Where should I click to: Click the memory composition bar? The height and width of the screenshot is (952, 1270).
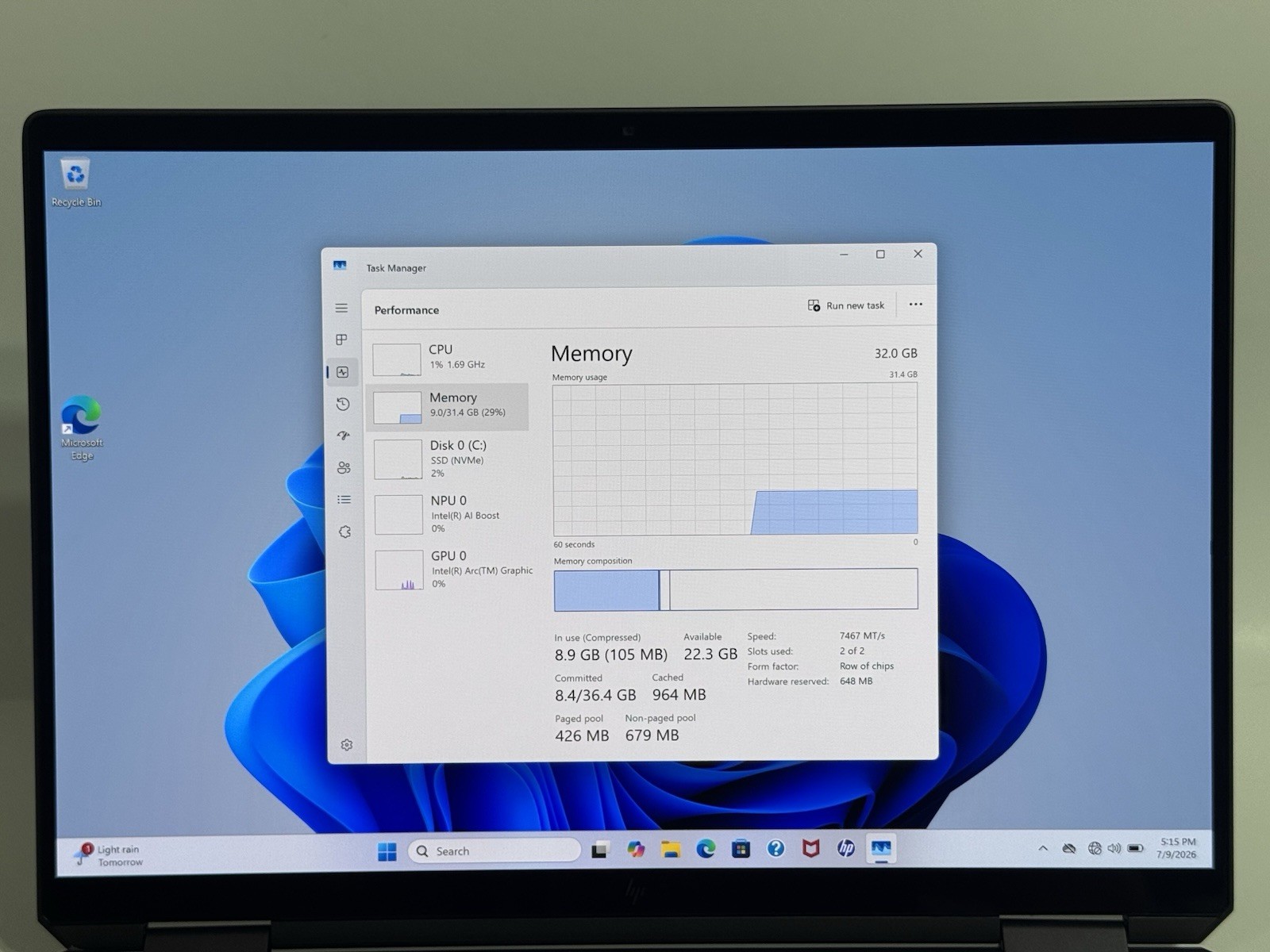pos(735,589)
